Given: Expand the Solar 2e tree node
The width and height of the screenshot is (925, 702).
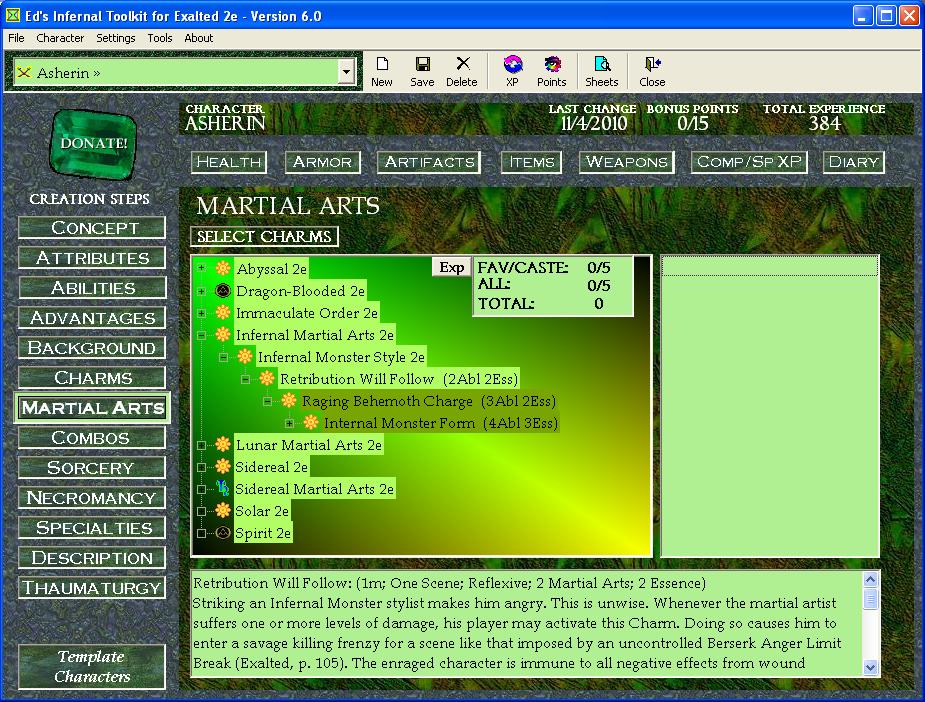Looking at the screenshot, I should point(201,511).
